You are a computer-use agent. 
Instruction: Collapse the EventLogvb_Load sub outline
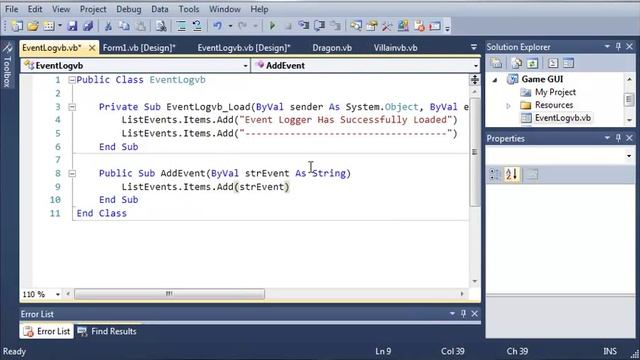pyautogui.click(x=72, y=107)
